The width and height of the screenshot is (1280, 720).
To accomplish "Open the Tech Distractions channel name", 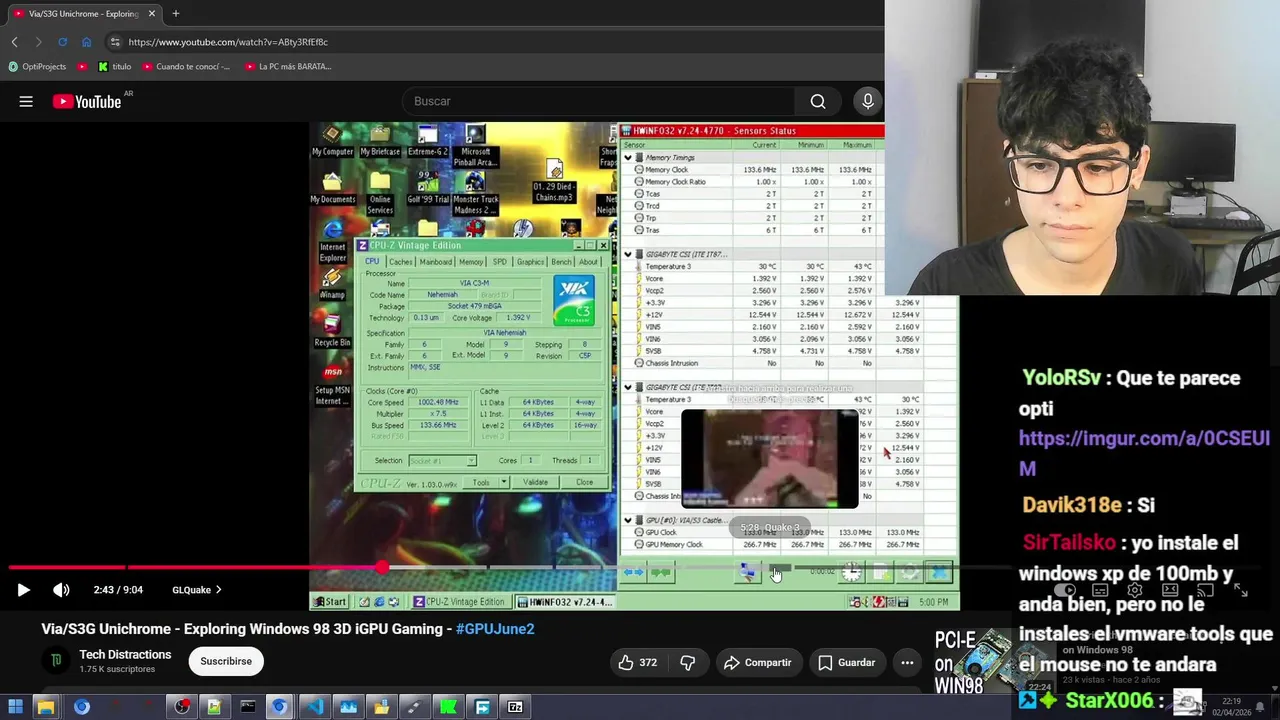I will [x=125, y=655].
